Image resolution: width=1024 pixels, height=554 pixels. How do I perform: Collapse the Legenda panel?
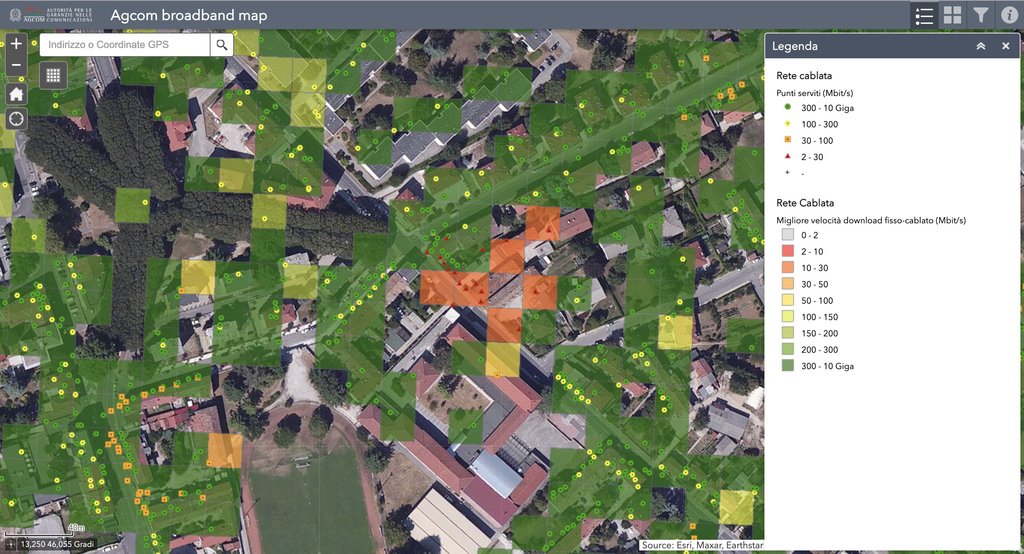980,46
